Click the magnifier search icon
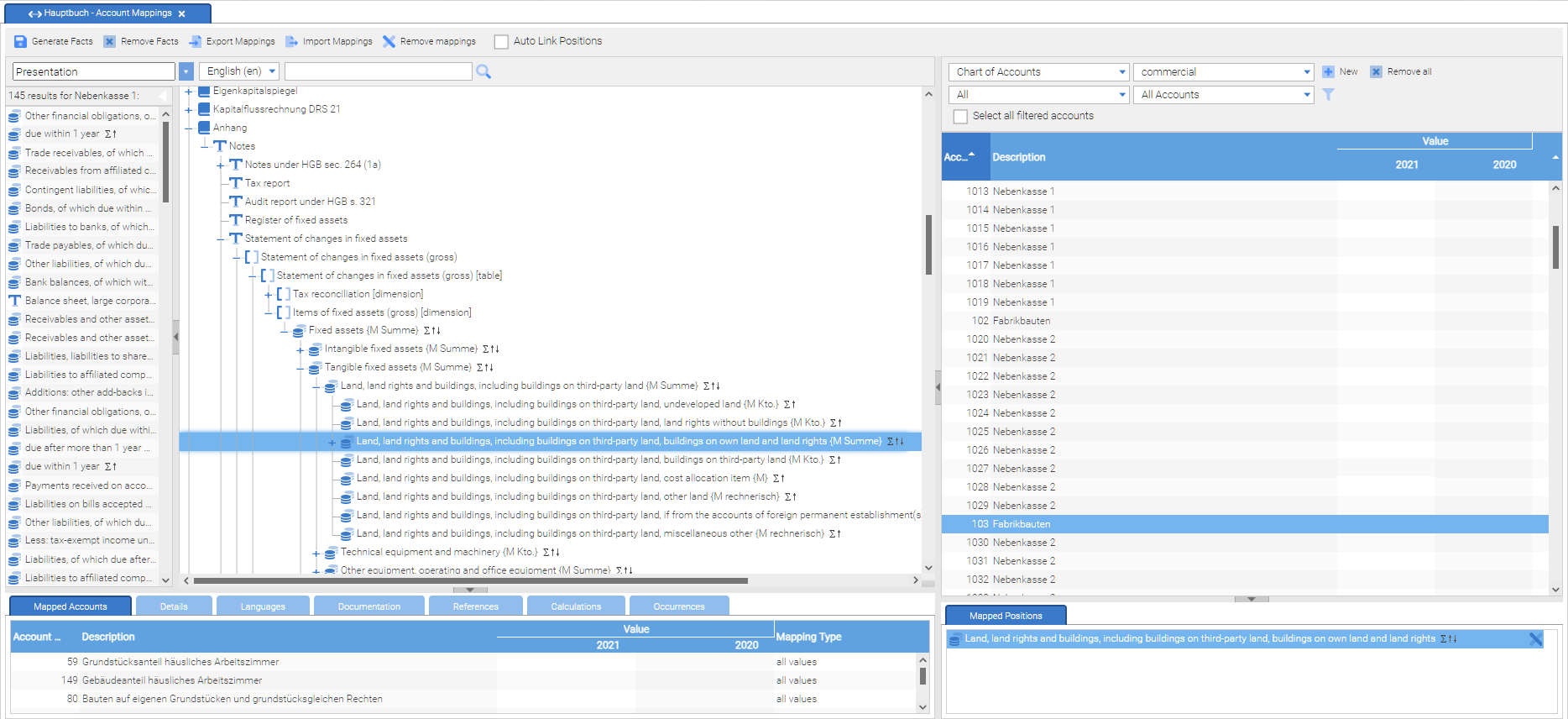This screenshot has height=719, width=1568. click(x=483, y=72)
